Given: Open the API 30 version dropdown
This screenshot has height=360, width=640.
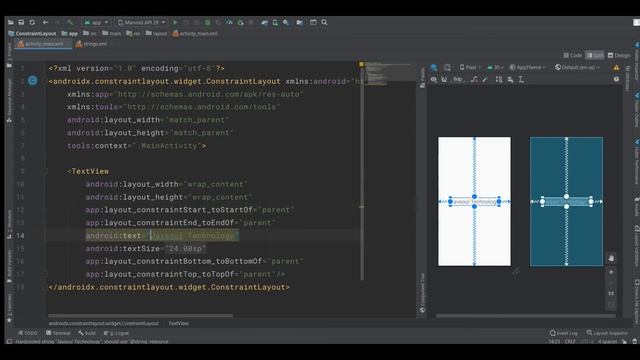Looking at the screenshot, I should (495, 67).
